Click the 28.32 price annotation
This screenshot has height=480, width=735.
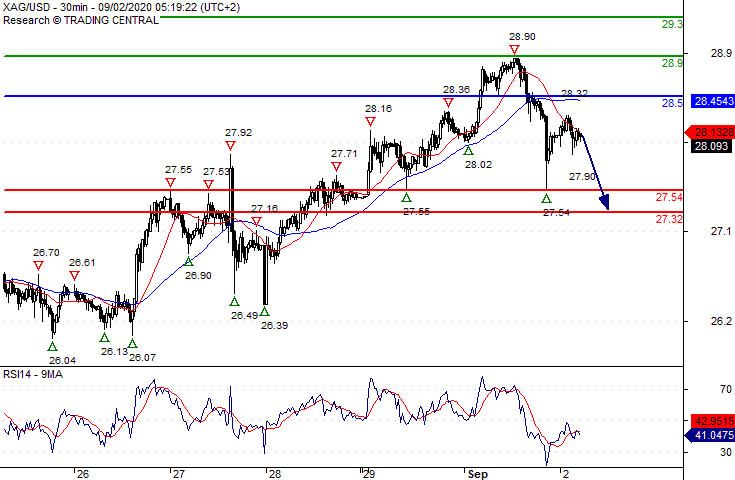click(x=574, y=94)
